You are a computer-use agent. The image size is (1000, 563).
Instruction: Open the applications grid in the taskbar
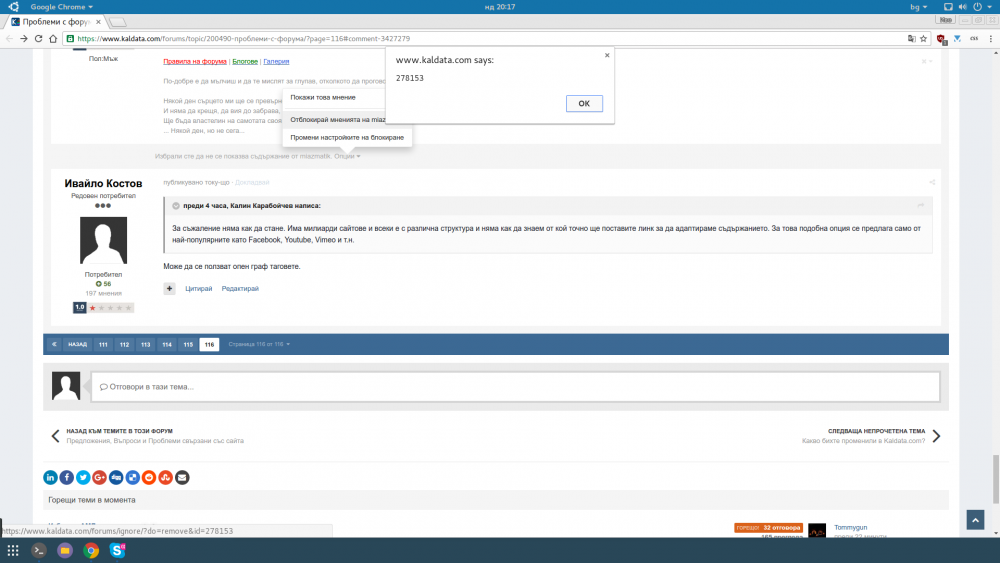[13, 550]
